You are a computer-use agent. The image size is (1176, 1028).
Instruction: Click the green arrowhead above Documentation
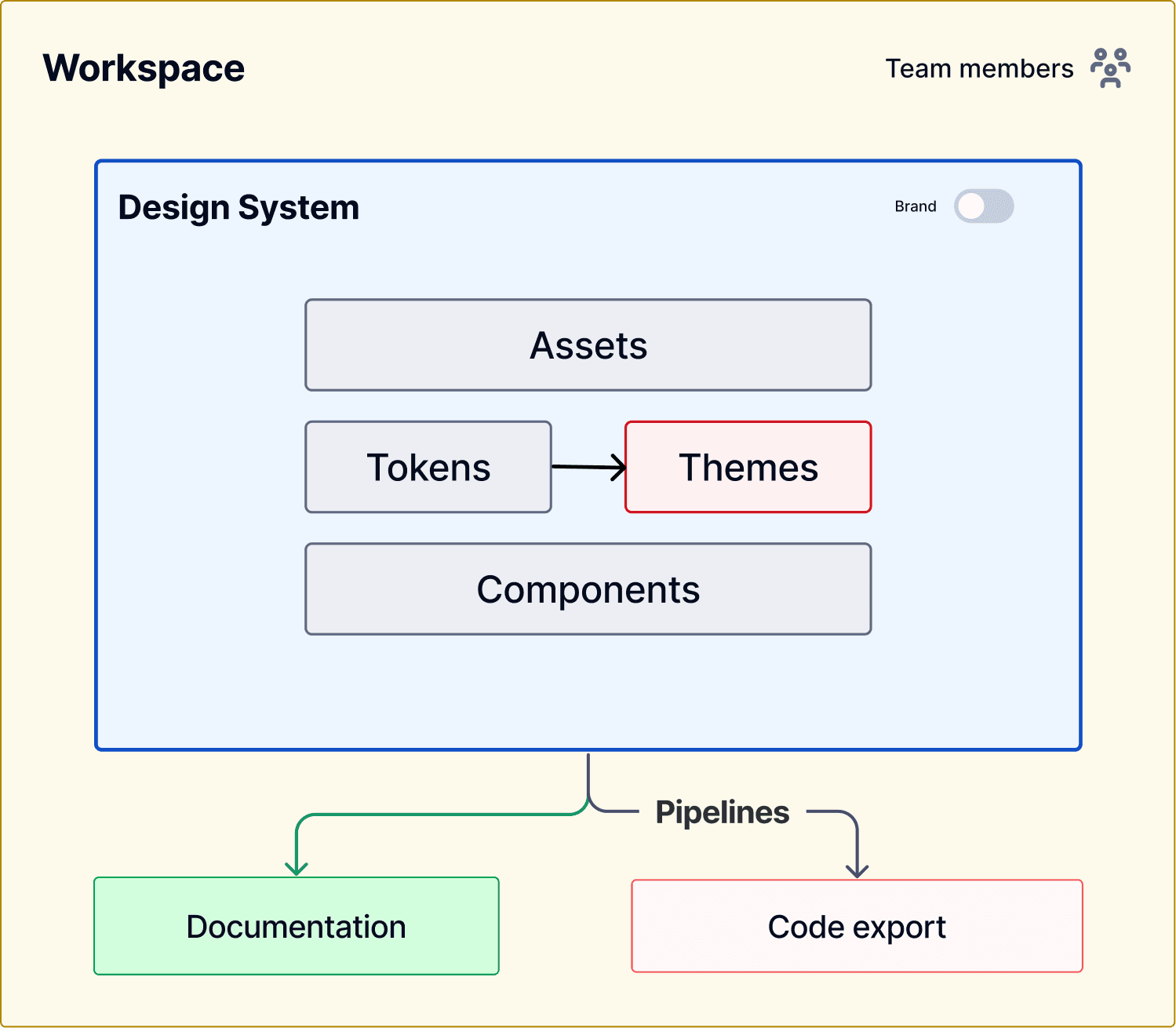(x=297, y=867)
